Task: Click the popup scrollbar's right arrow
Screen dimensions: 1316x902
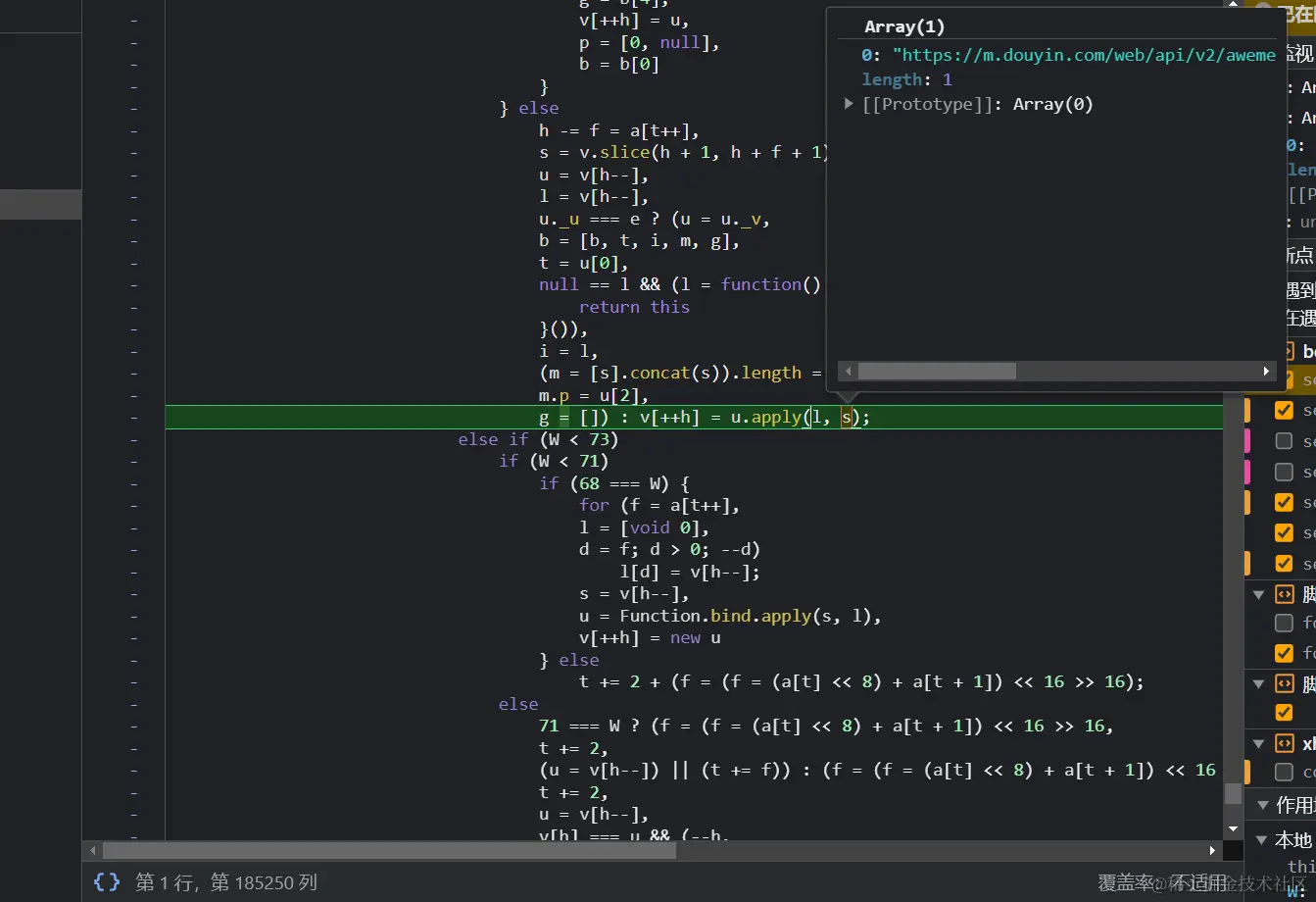Action: [1266, 372]
